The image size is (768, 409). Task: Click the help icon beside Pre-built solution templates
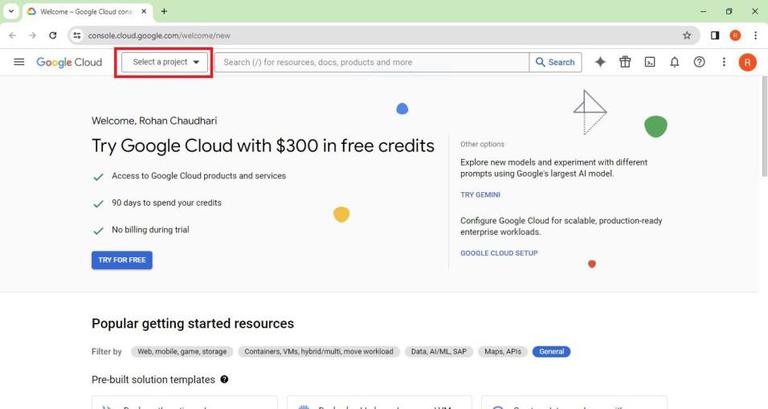pos(224,379)
